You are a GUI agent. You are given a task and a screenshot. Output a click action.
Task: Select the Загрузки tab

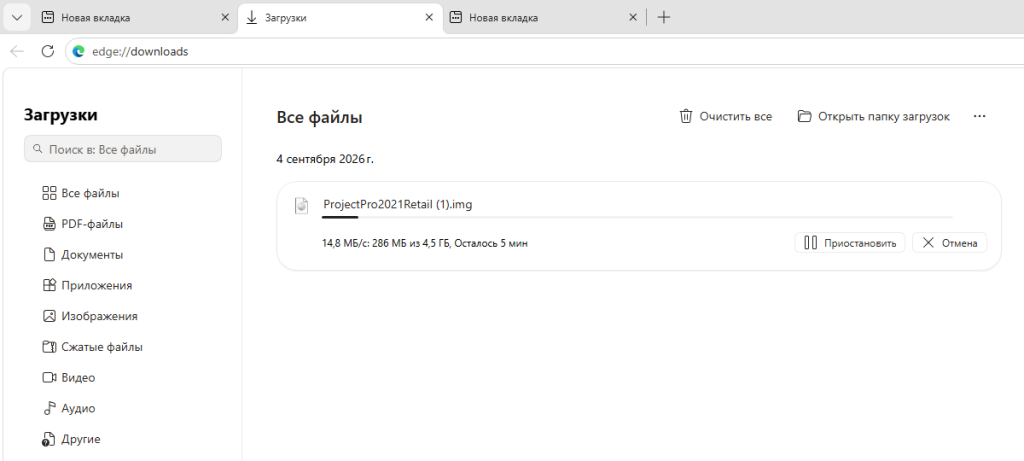point(340,18)
